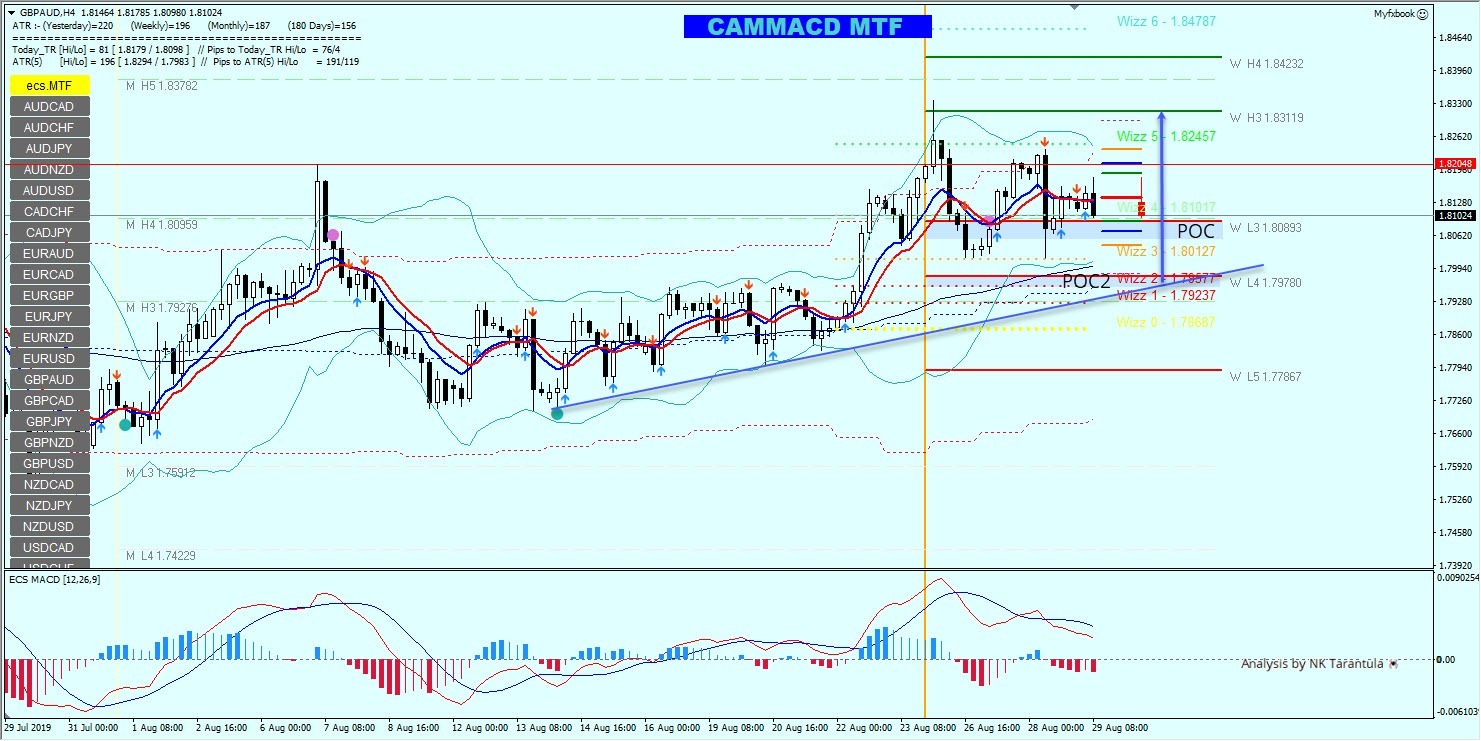Switch chart to AUDCAD pair
This screenshot has height=741, width=1481.
click(50, 107)
